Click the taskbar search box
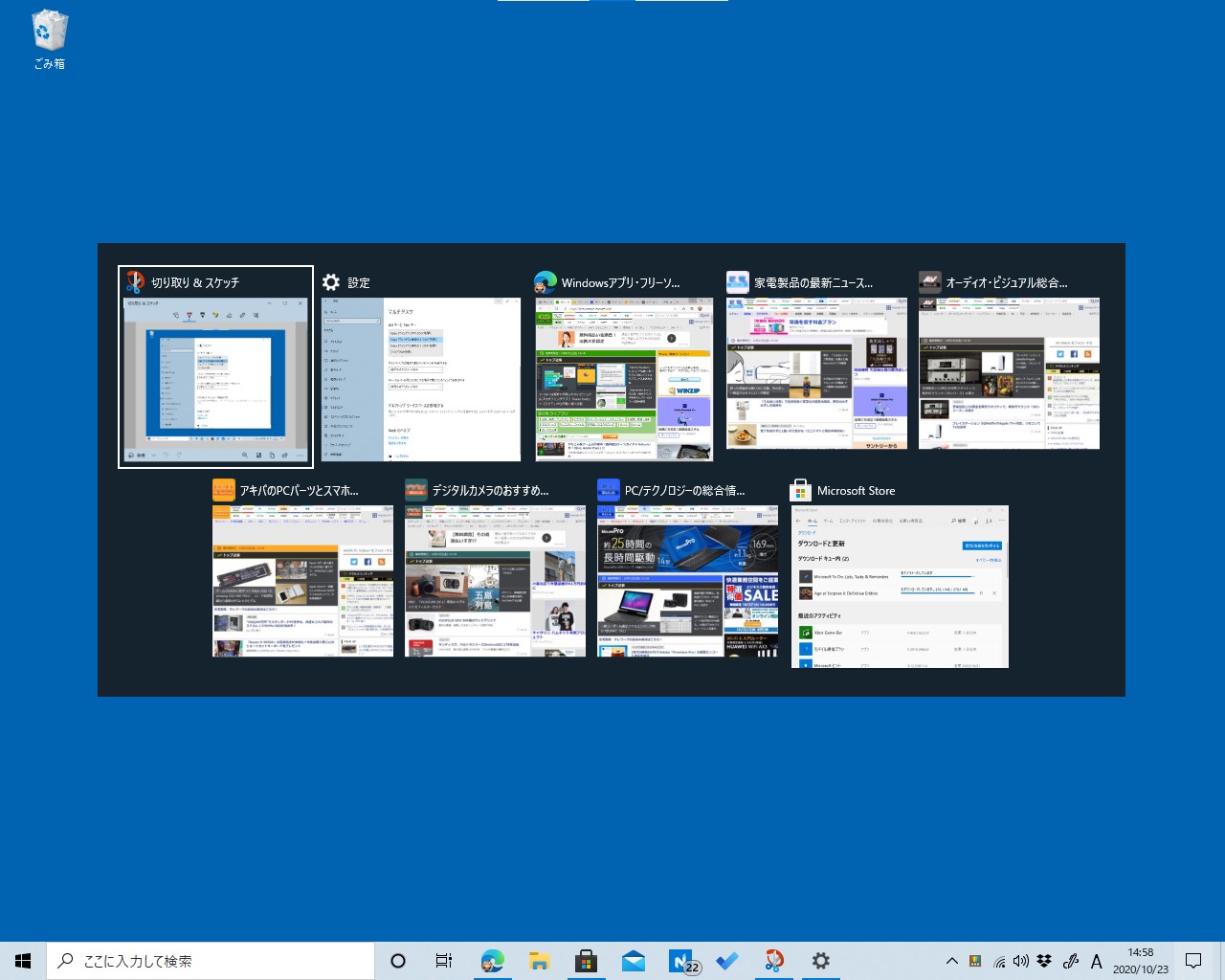Image resolution: width=1225 pixels, height=980 pixels. [x=211, y=960]
